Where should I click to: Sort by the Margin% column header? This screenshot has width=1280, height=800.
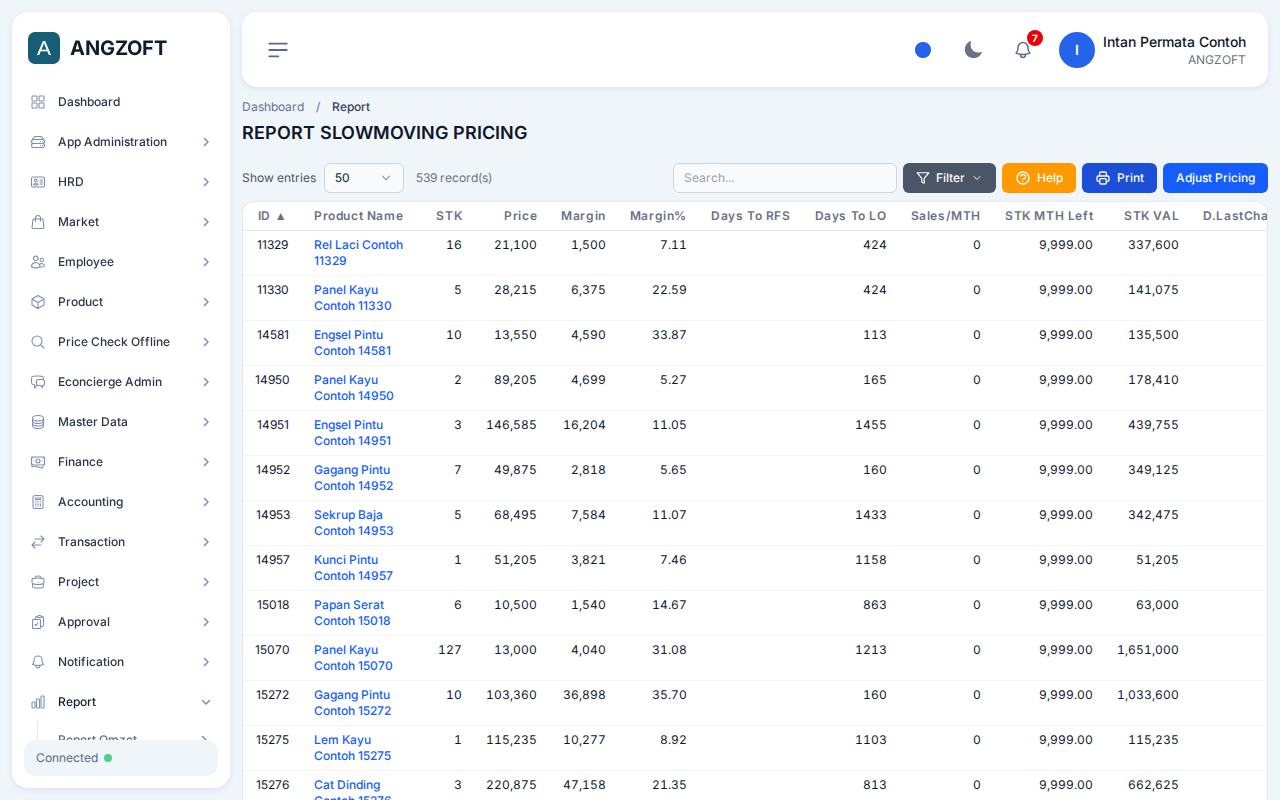tap(658, 216)
